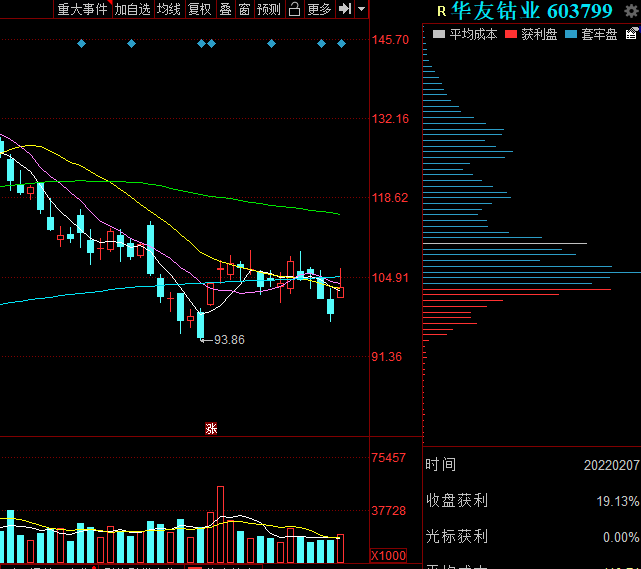Click the longest blue bar in chip distribution
Screen dimensions: 641x569
pos(532,272)
